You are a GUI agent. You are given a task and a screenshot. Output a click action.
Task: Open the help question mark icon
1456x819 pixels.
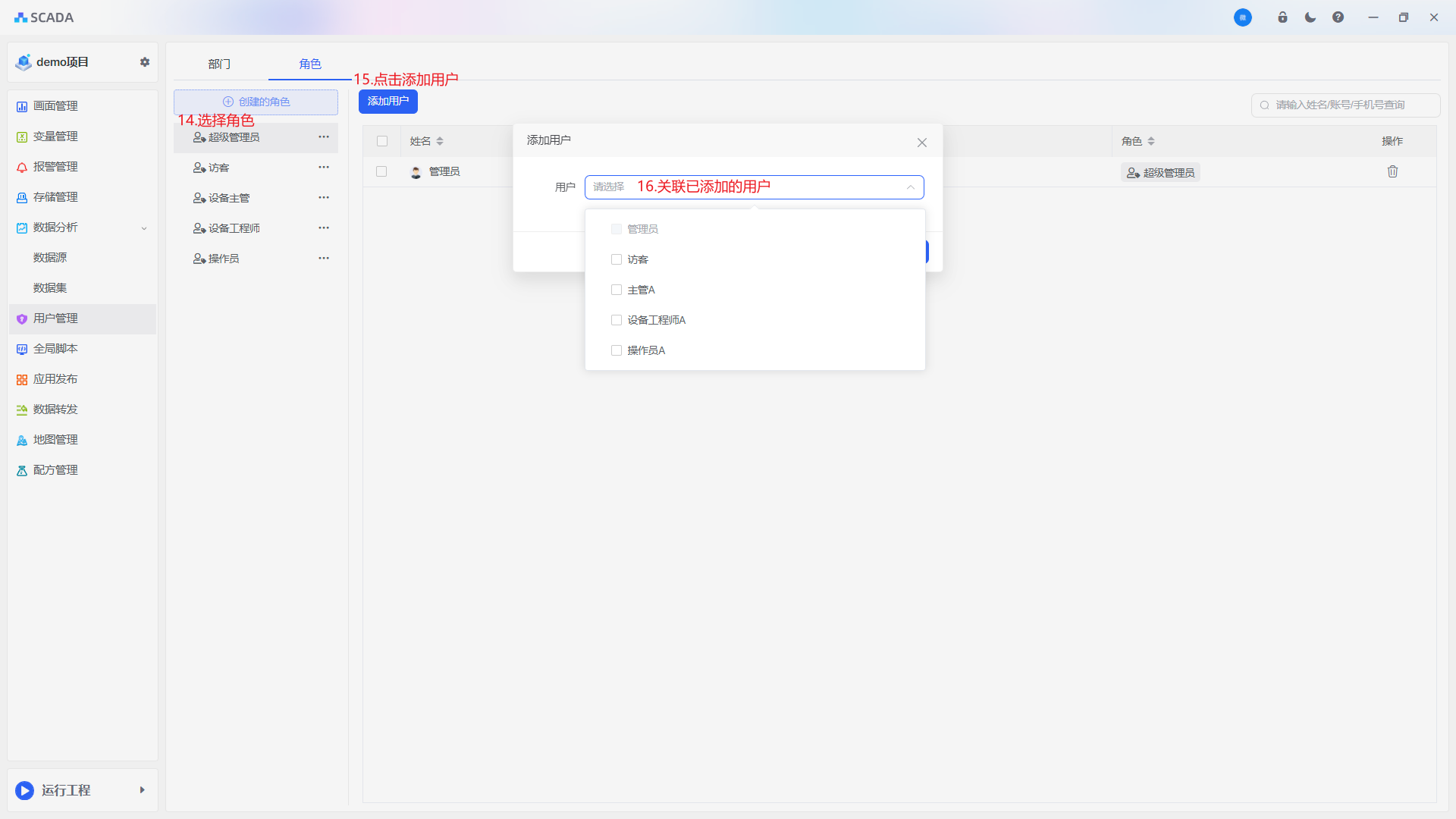[x=1338, y=17]
